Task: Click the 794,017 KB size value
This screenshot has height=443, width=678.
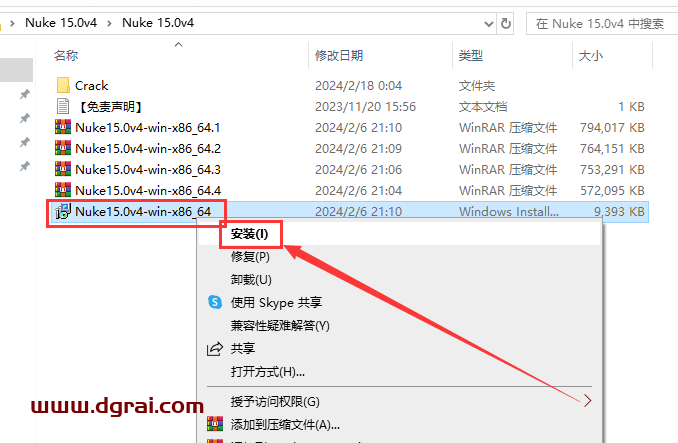Action: [x=612, y=127]
